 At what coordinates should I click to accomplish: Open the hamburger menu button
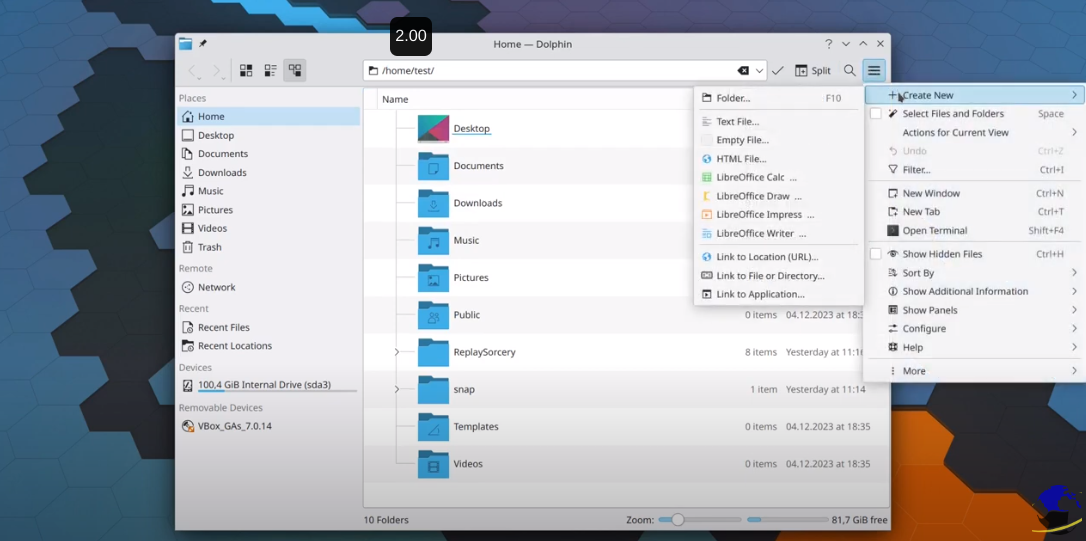tap(874, 71)
